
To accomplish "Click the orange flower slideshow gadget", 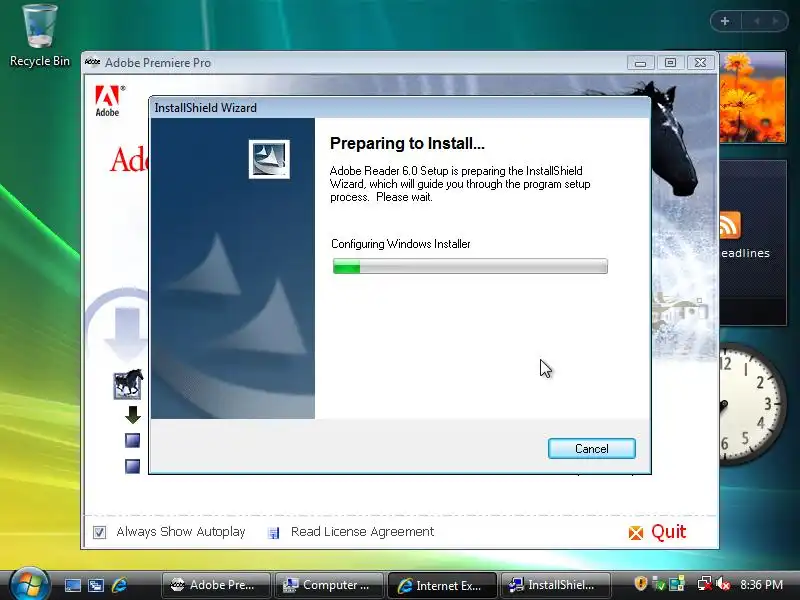I will tap(753, 97).
